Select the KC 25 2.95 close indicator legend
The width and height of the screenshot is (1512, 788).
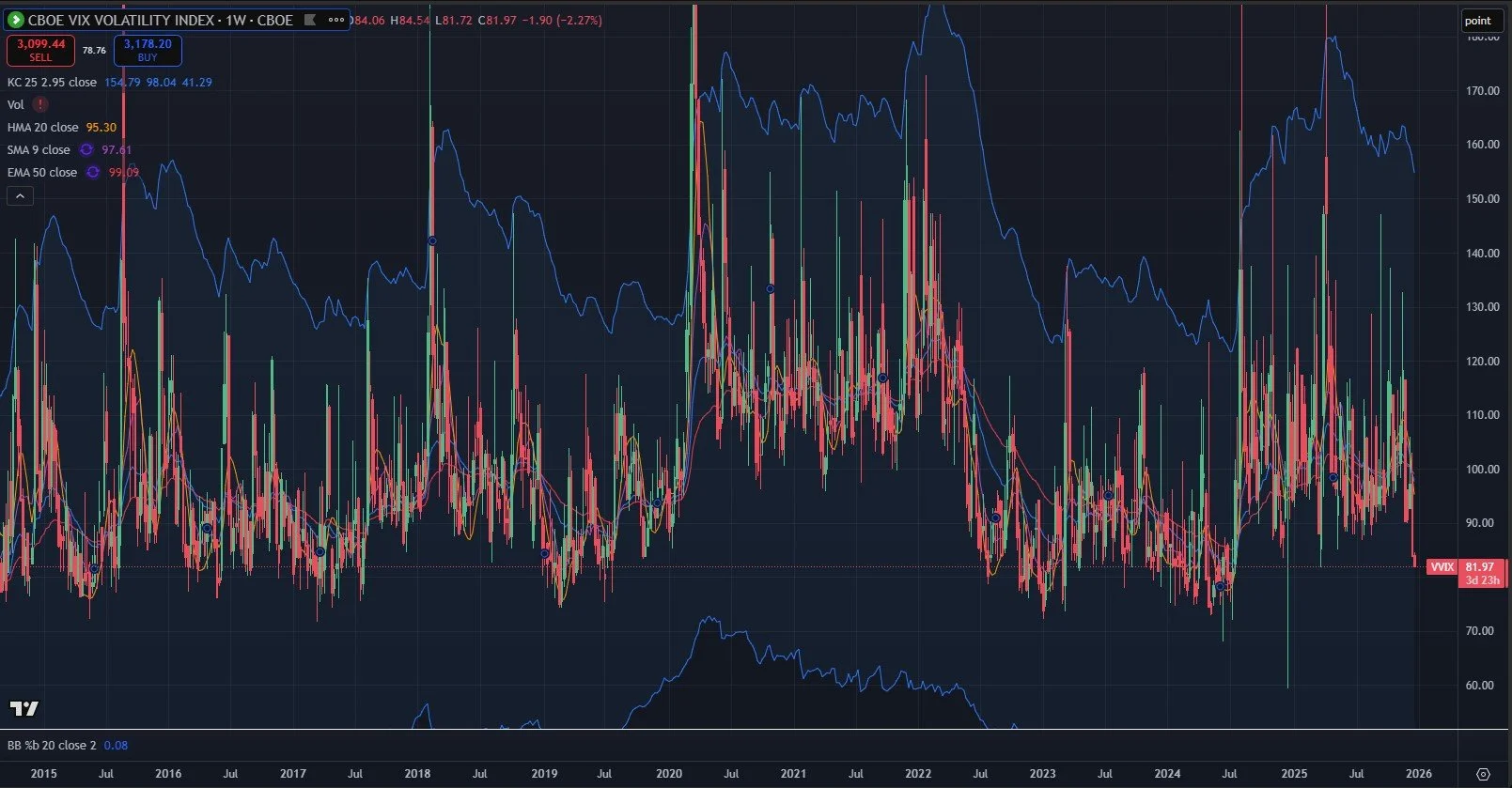(52, 83)
